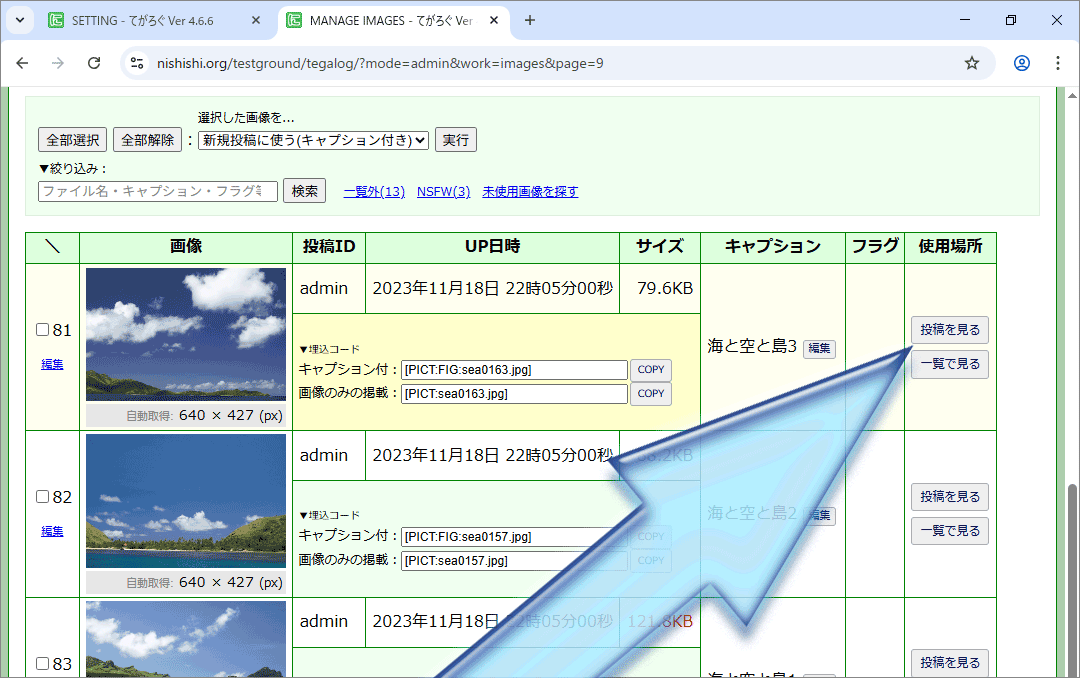Select the checkbox for image 82
1080x678 pixels.
pyautogui.click(x=42, y=497)
